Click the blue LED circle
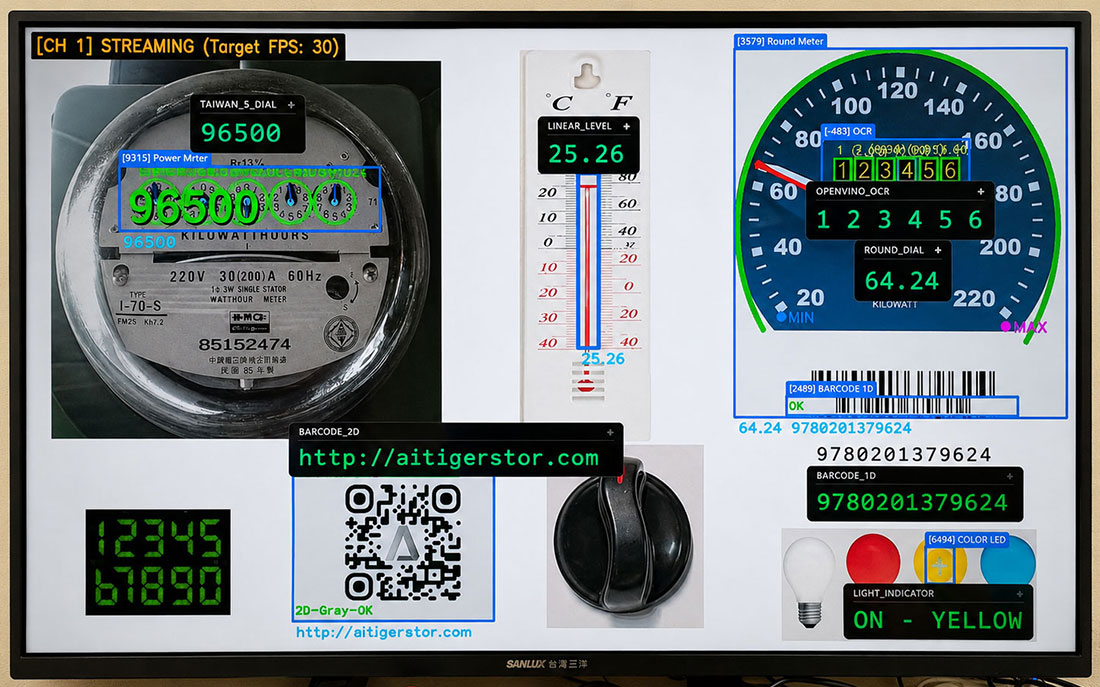This screenshot has height=687, width=1100. click(1008, 561)
